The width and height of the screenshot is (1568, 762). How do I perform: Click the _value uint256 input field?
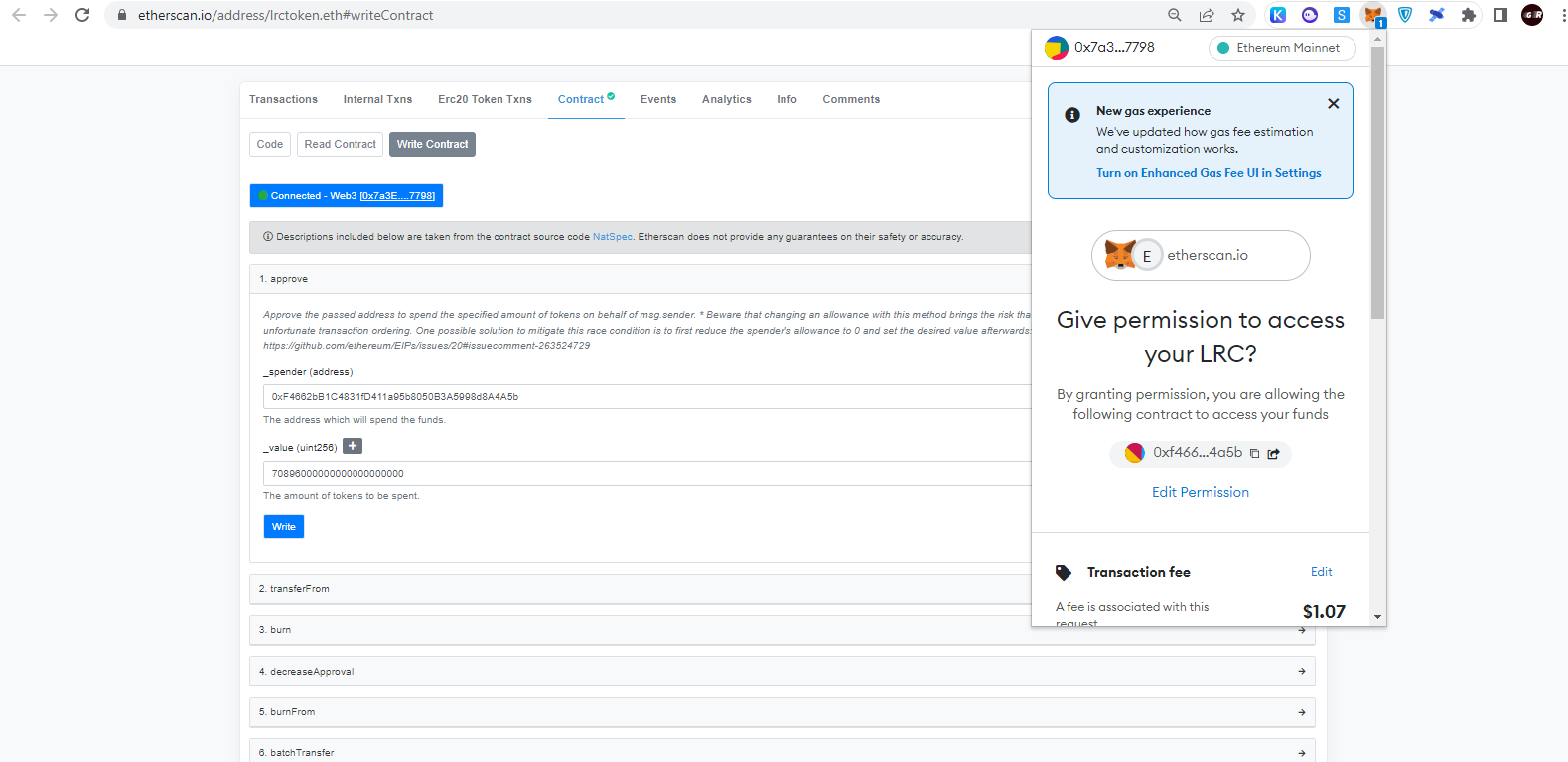pyautogui.click(x=647, y=474)
